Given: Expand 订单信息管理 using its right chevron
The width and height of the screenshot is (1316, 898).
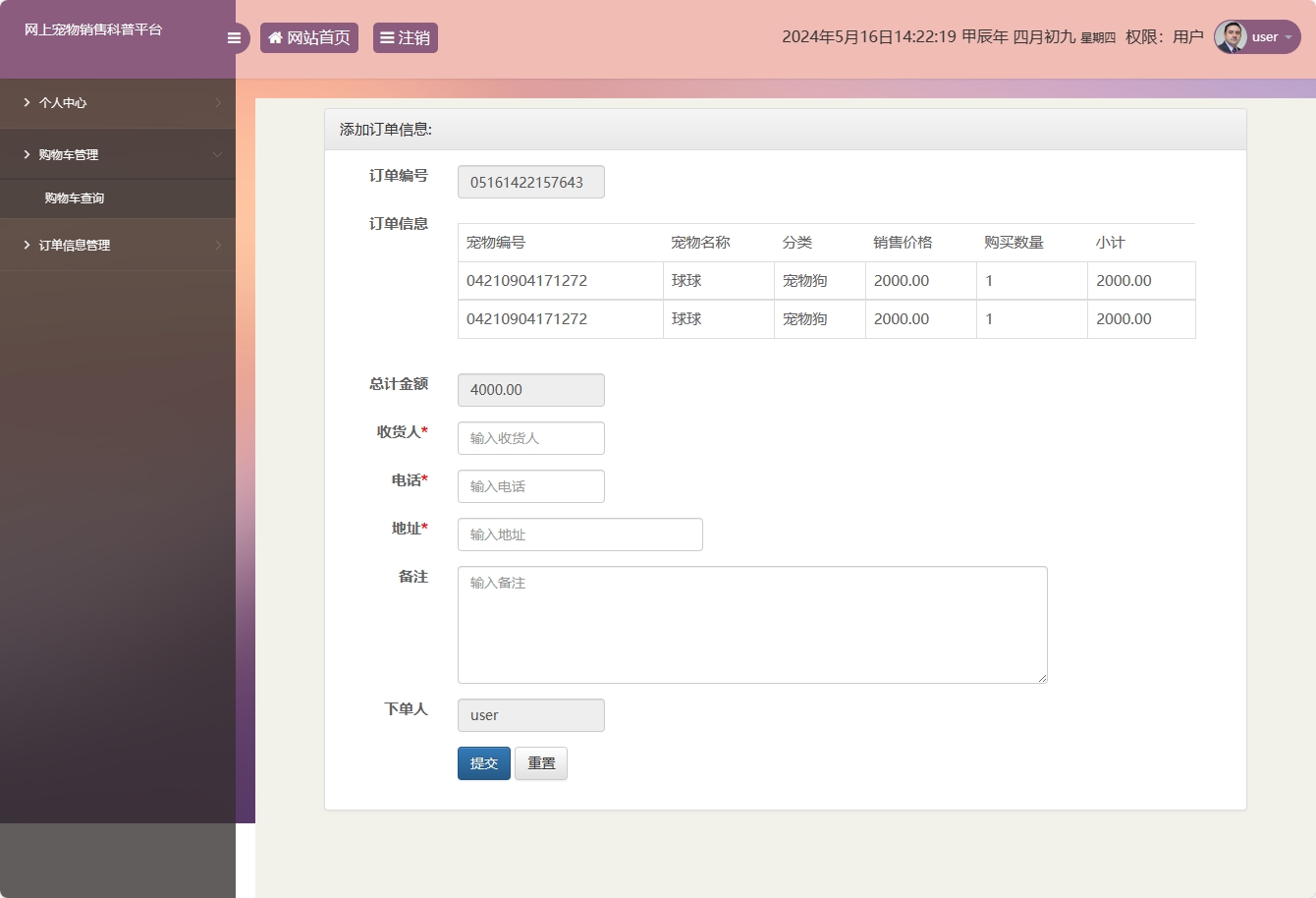Looking at the screenshot, I should coord(220,244).
